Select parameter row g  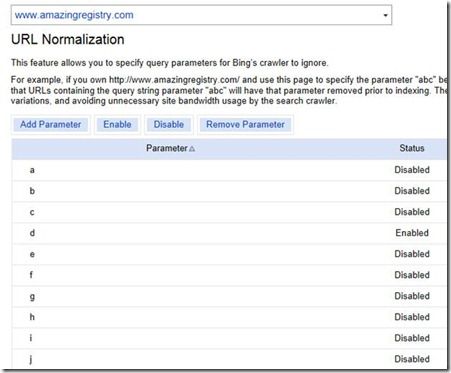coord(229,296)
